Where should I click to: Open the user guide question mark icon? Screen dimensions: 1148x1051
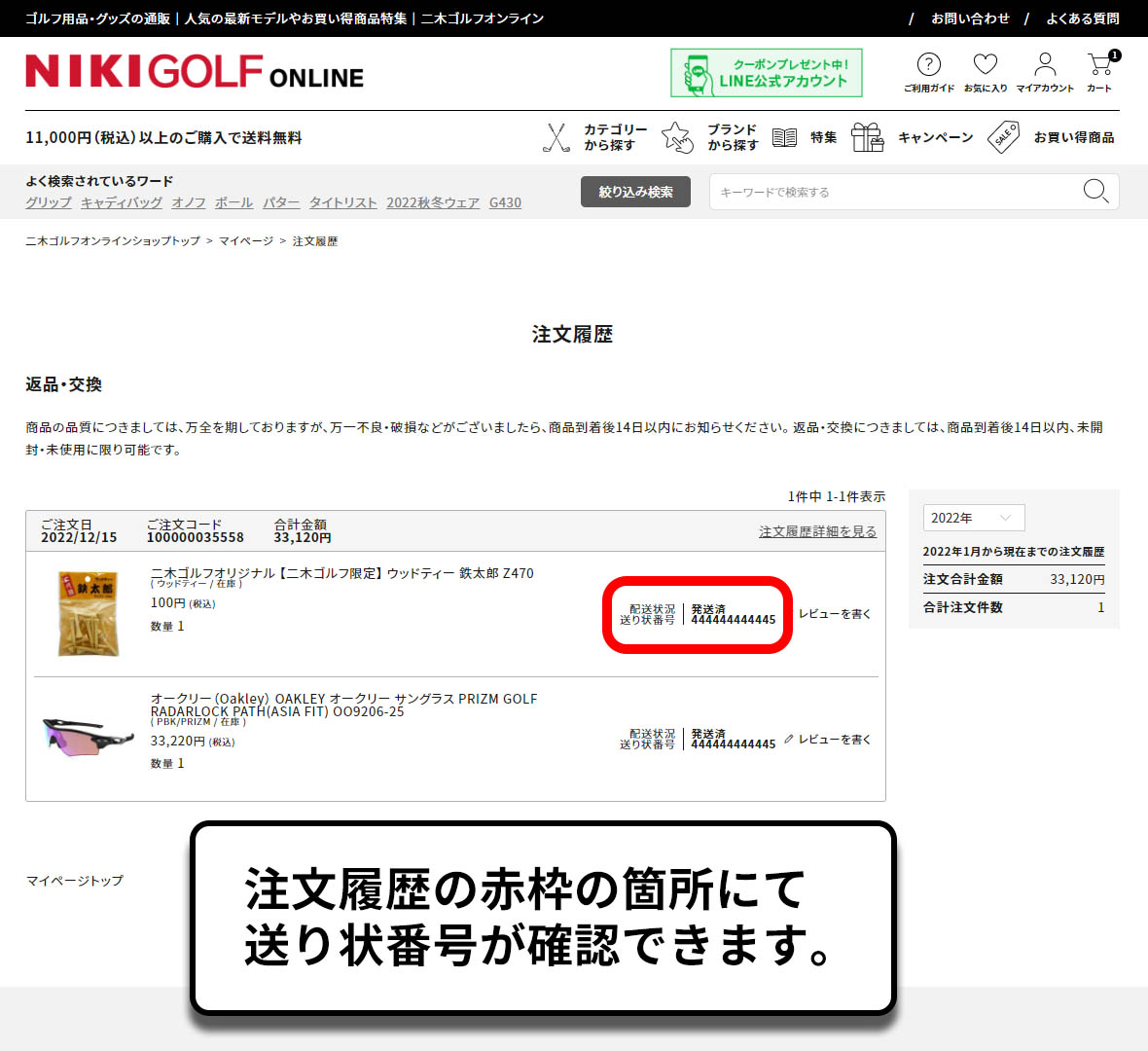pyautogui.click(x=929, y=65)
